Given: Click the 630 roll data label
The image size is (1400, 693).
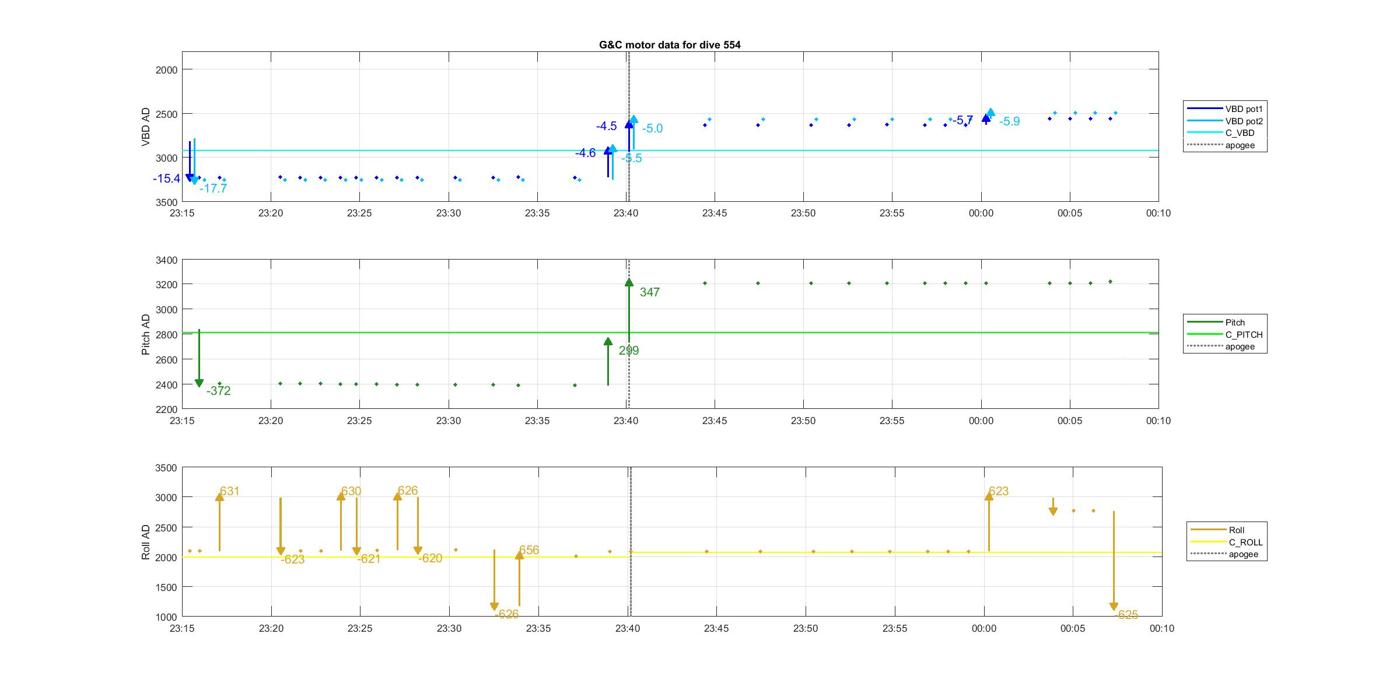Looking at the screenshot, I should (351, 492).
